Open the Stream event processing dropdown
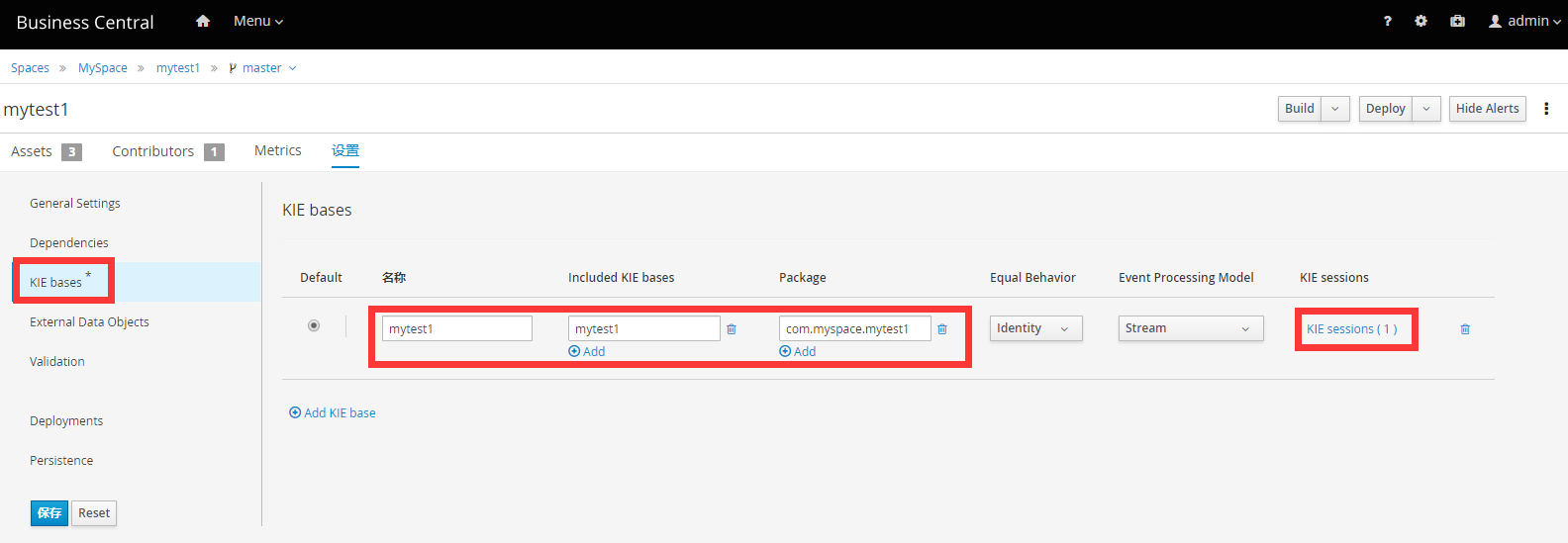Image resolution: width=1568 pixels, height=543 pixels. (1191, 328)
